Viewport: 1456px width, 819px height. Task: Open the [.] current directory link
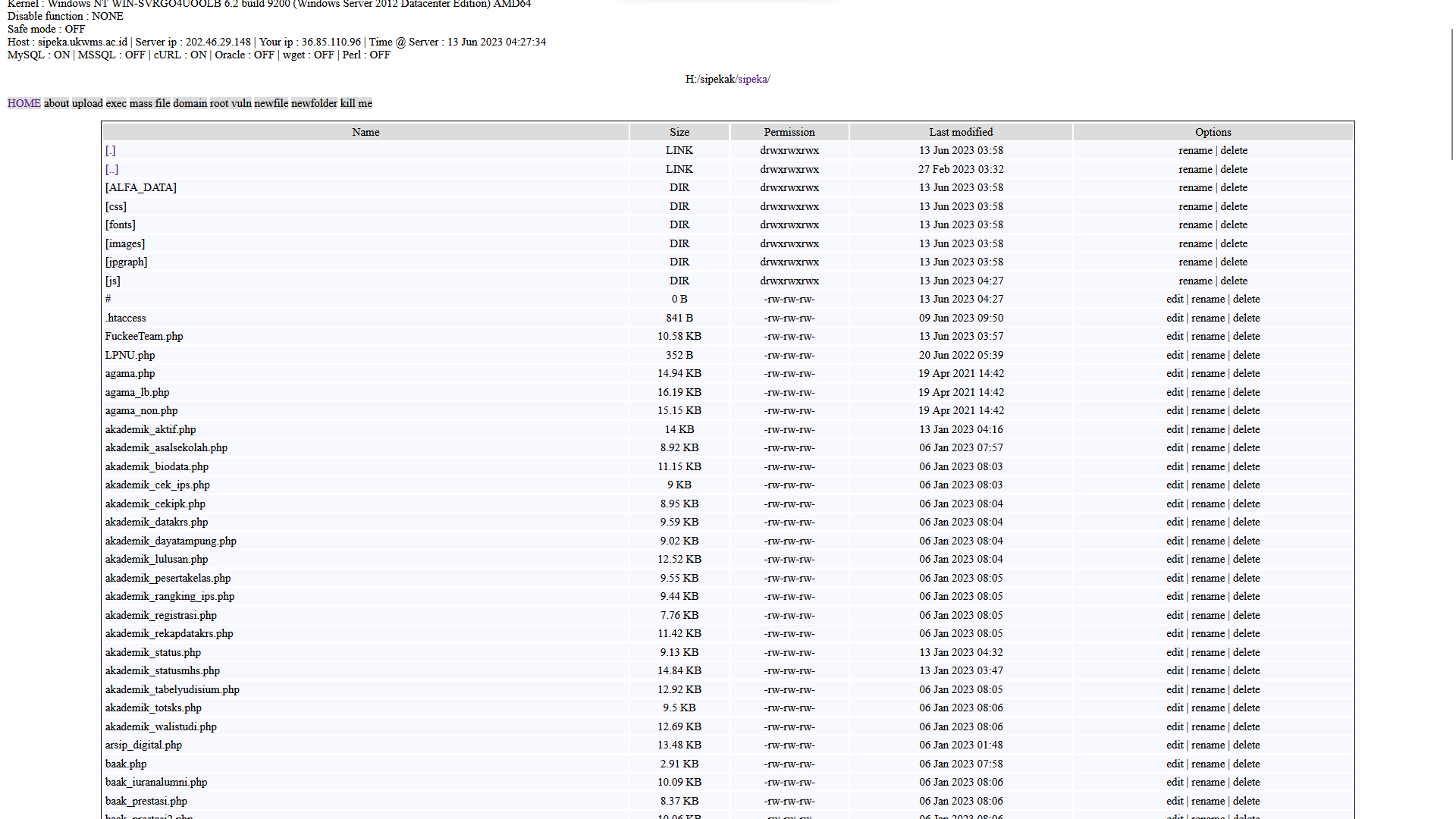pos(111,151)
